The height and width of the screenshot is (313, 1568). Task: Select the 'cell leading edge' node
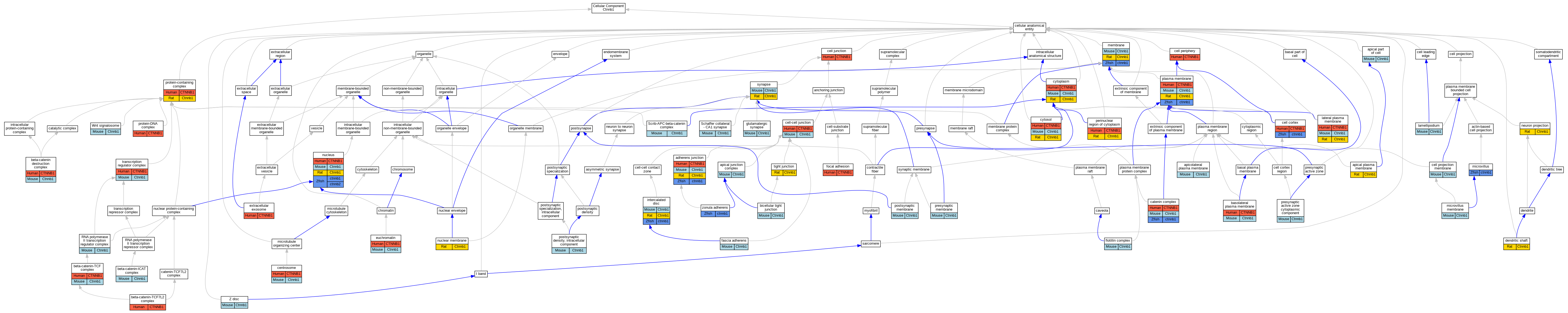pyautogui.click(x=1426, y=54)
